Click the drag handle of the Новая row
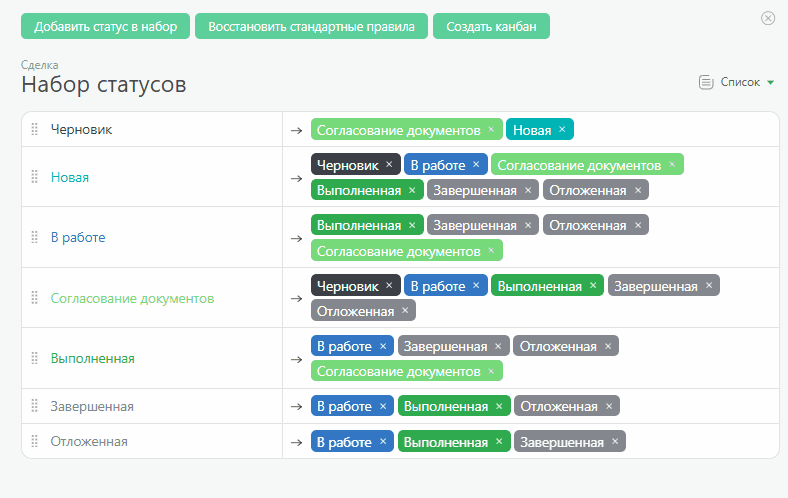The height and width of the screenshot is (498, 788). pyautogui.click(x=35, y=177)
